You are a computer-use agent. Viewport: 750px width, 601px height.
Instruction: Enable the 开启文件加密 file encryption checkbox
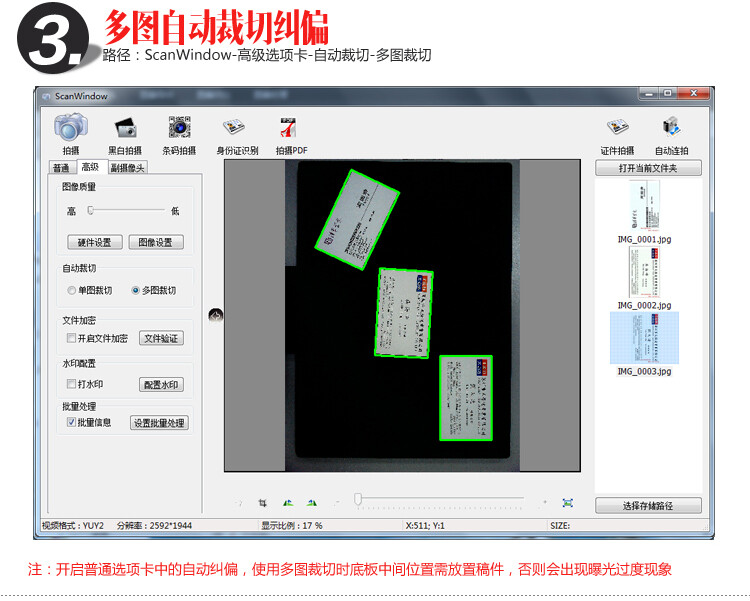[x=71, y=339]
